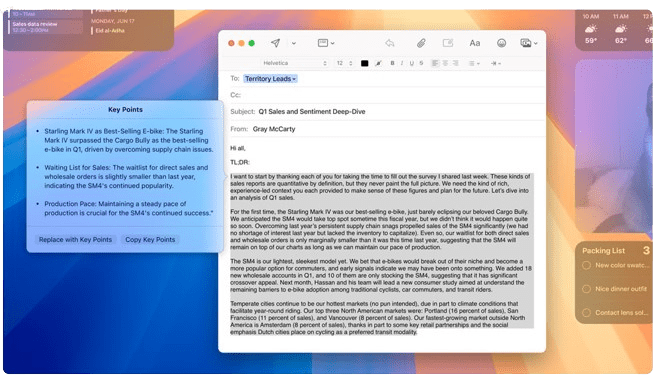Open the Territory Leads recipient dropdown
The height and width of the screenshot is (381, 655).
point(270,79)
